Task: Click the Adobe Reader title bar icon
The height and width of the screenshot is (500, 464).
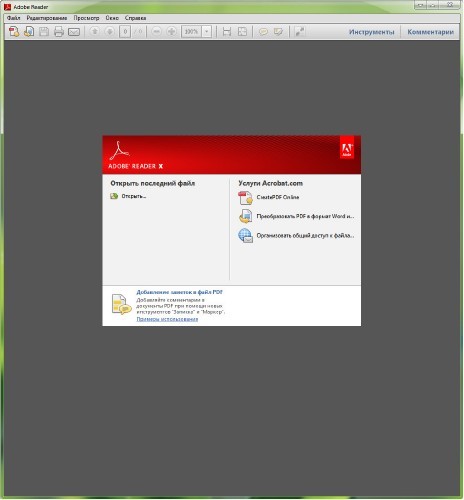Action: [x=8, y=6]
